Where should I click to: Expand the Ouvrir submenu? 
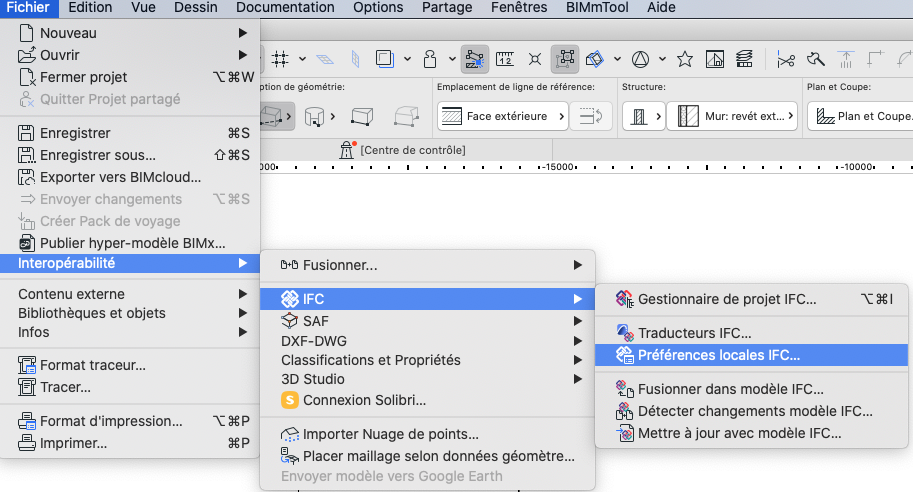click(130, 55)
